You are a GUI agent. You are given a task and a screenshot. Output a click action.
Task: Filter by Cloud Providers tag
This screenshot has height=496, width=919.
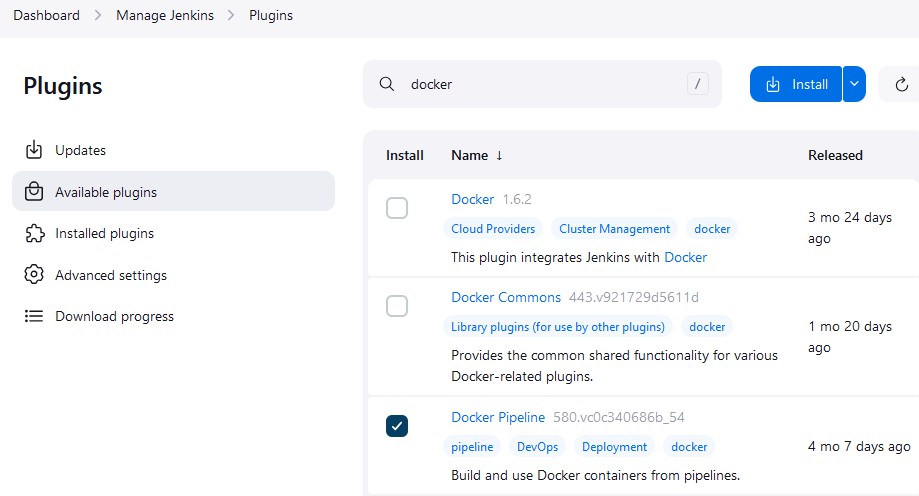tap(493, 229)
